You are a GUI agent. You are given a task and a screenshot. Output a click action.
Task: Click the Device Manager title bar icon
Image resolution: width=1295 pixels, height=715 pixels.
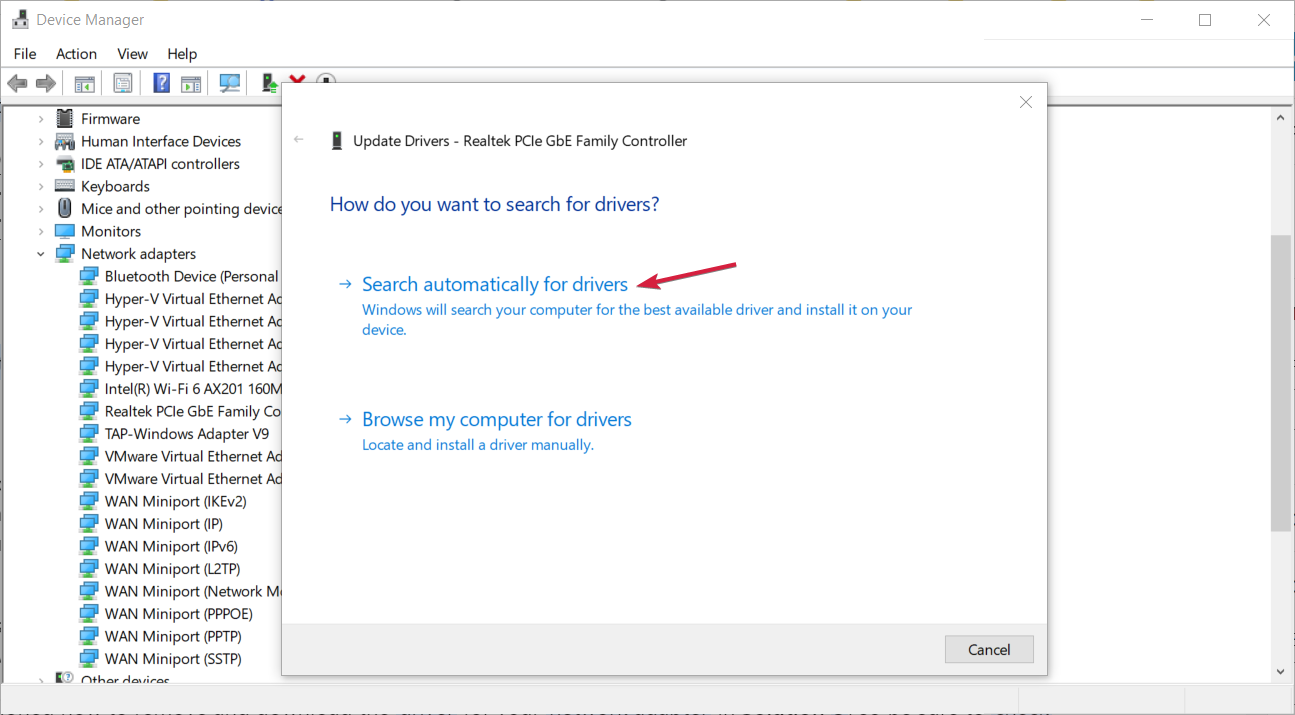point(20,20)
